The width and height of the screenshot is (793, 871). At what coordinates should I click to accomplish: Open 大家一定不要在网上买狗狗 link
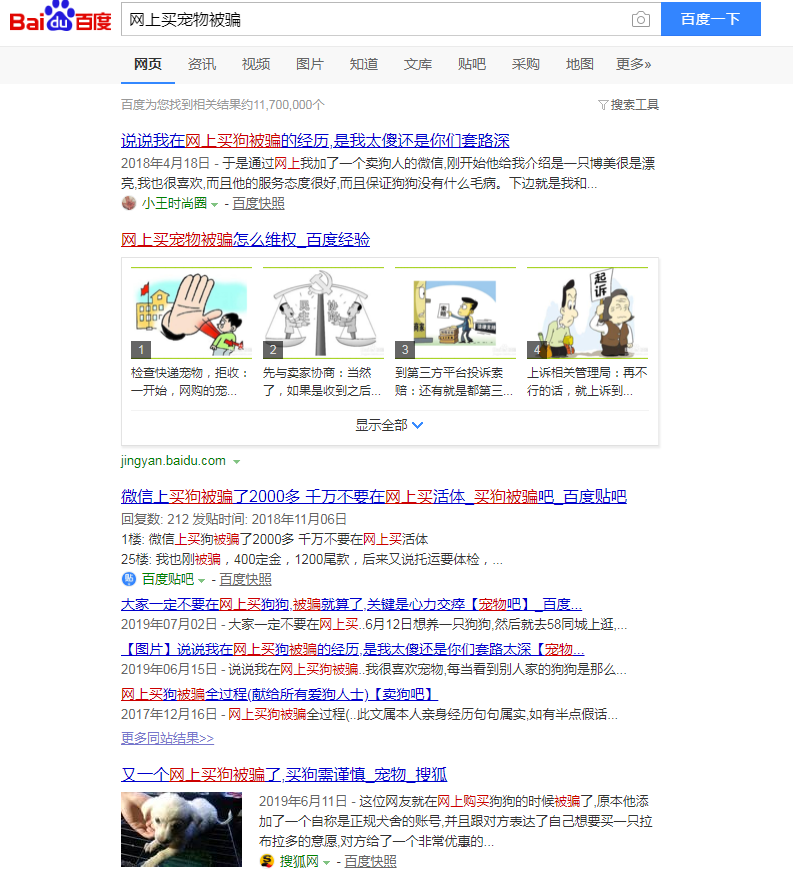(x=352, y=604)
